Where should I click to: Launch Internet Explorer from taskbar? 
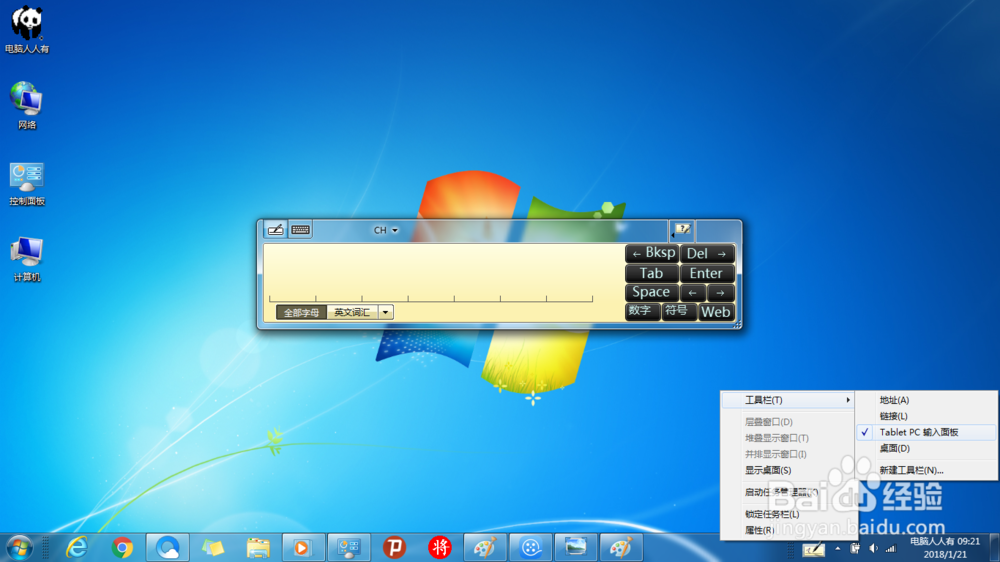point(77,548)
